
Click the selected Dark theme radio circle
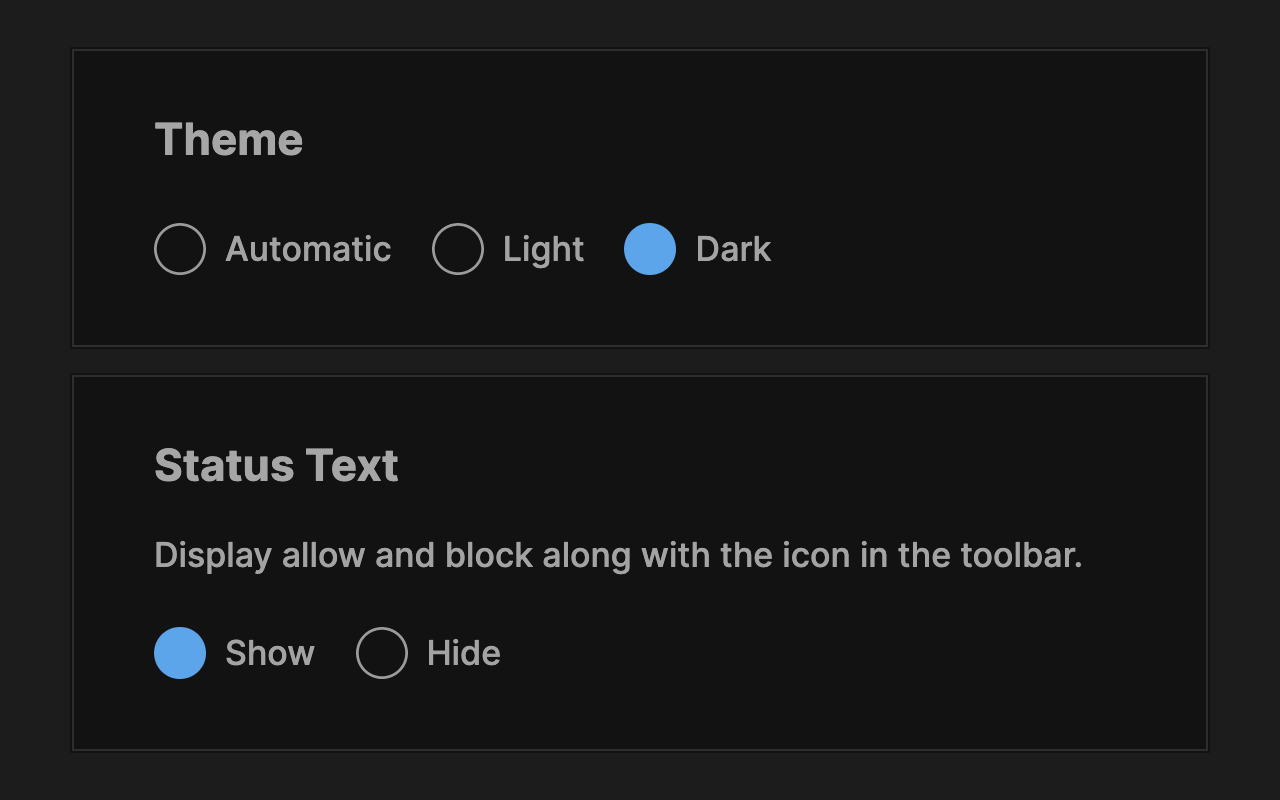650,249
